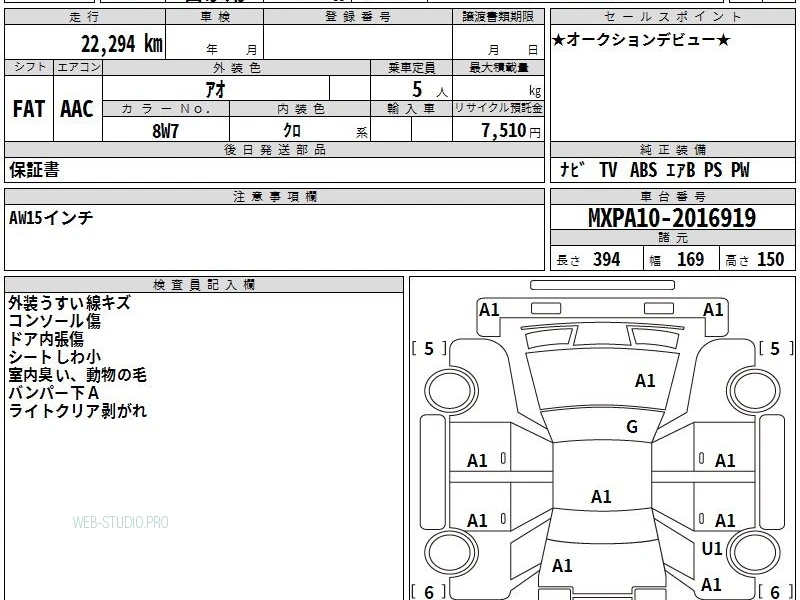
Task: Select the color code 8W7
Action: pyautogui.click(x=165, y=131)
